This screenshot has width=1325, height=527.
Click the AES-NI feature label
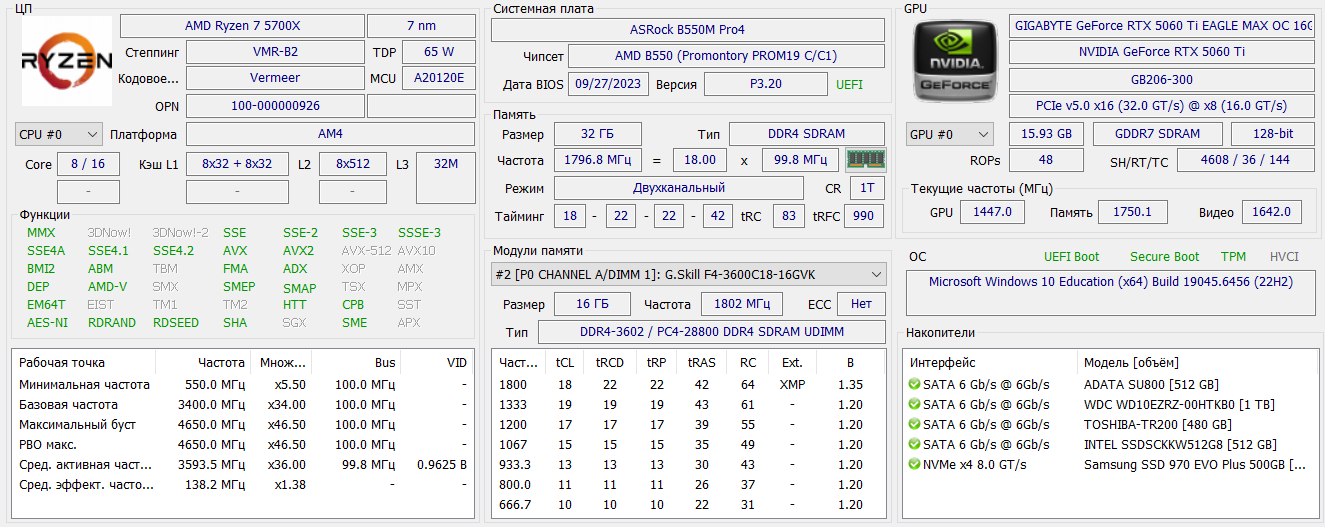pos(48,323)
